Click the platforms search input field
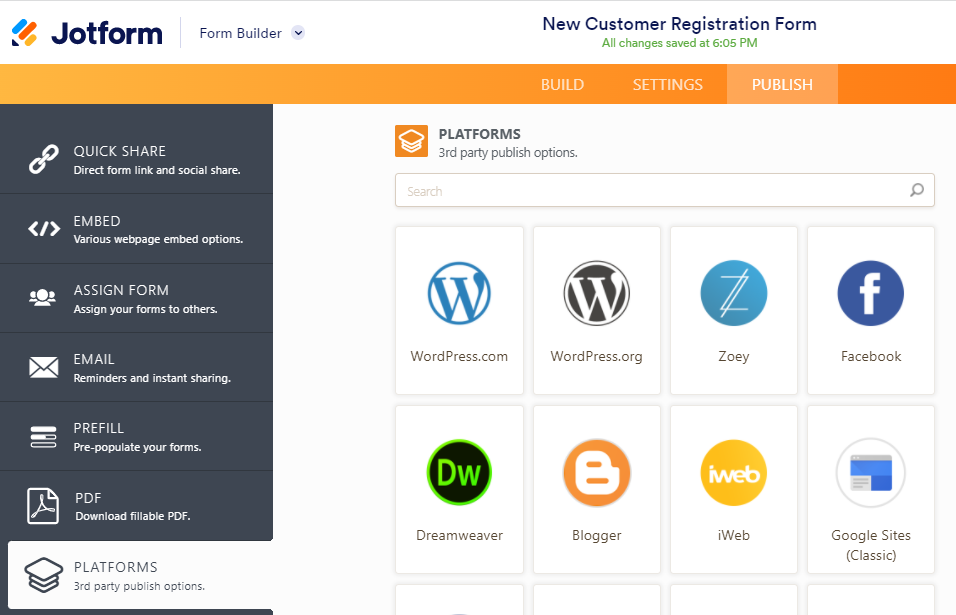 pyautogui.click(x=665, y=191)
